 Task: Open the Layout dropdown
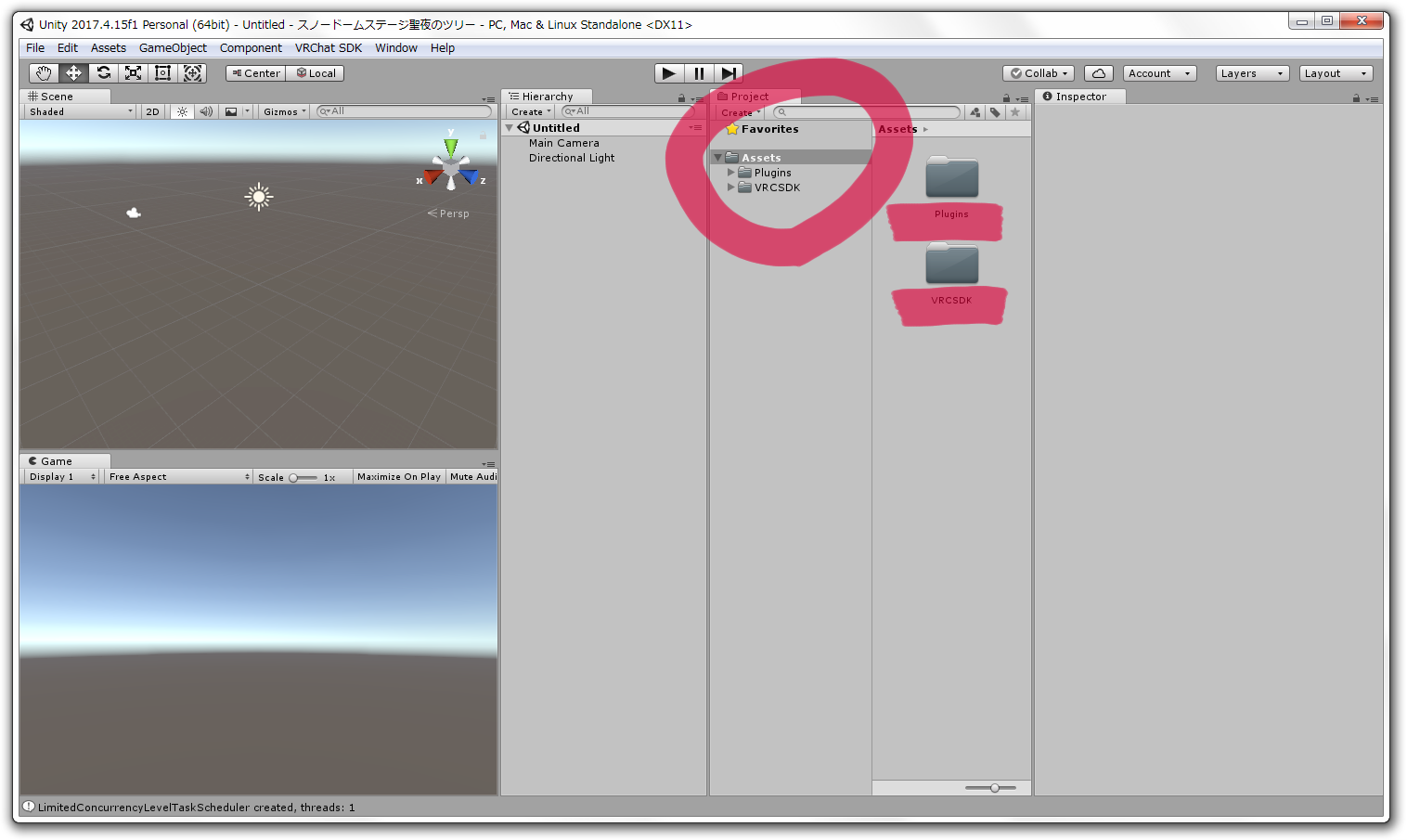click(x=1336, y=73)
